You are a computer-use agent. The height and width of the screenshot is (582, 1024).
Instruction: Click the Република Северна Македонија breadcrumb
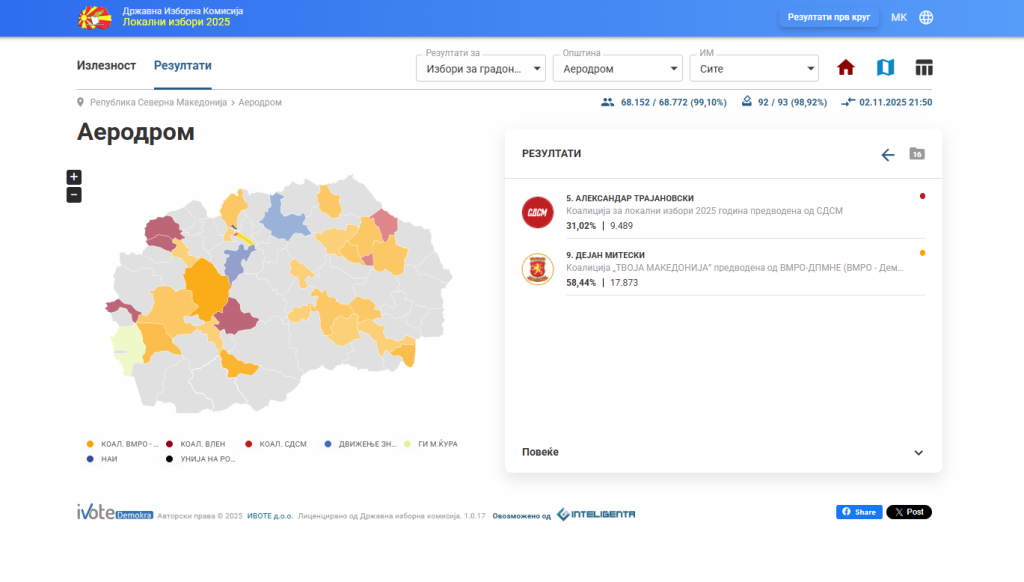(158, 102)
